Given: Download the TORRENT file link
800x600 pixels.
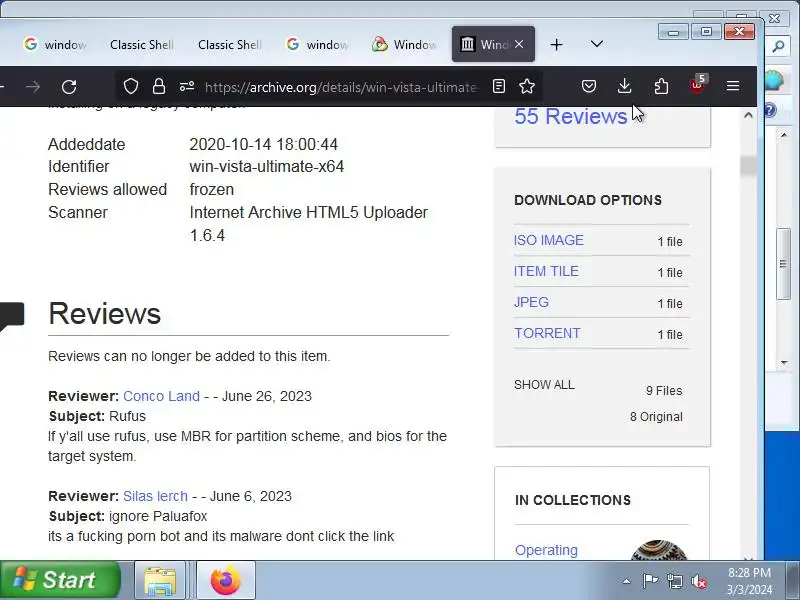Looking at the screenshot, I should (x=547, y=334).
